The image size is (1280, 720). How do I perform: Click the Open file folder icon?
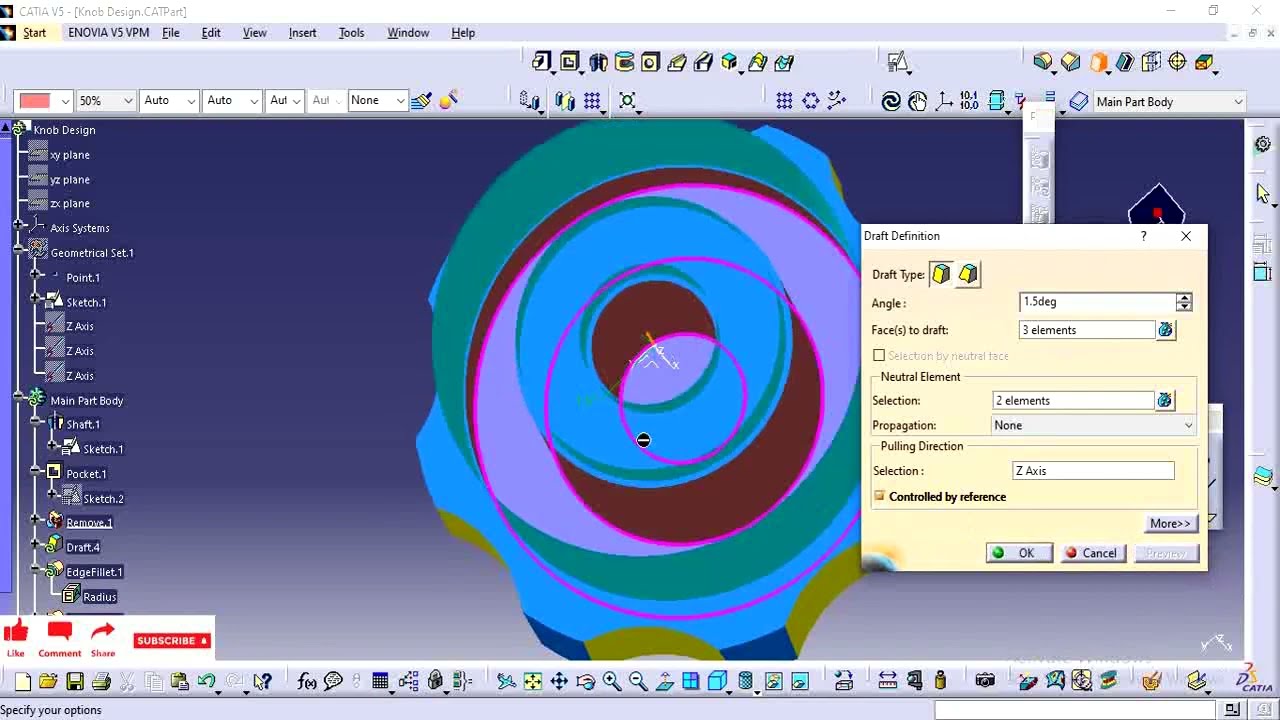pos(48,682)
